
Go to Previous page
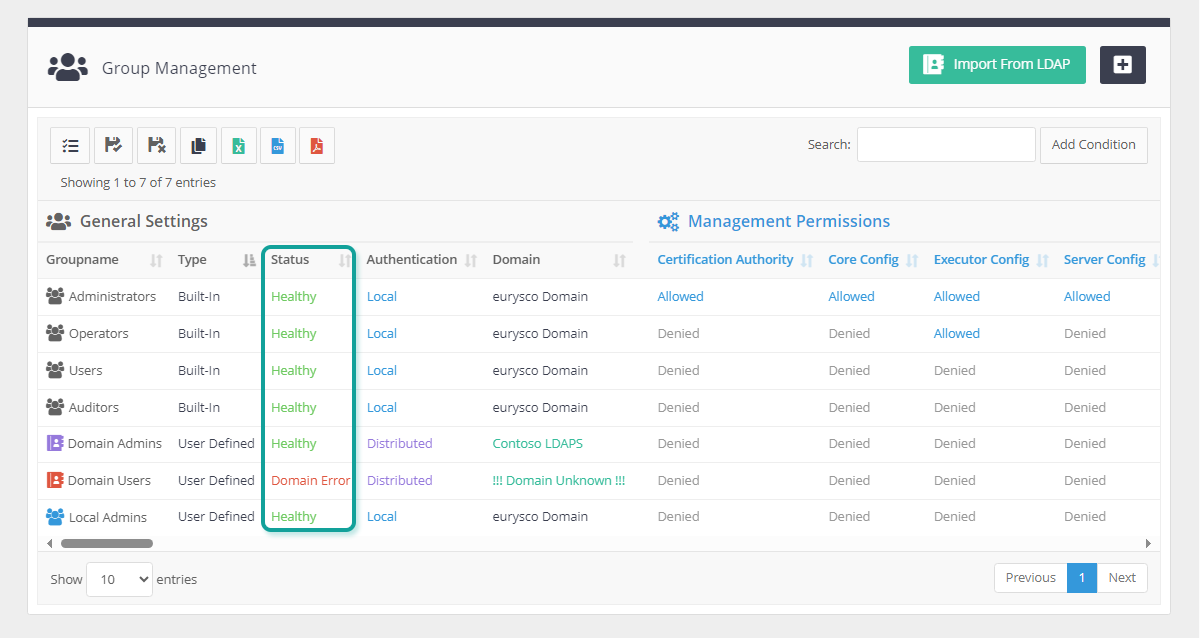click(x=1030, y=578)
